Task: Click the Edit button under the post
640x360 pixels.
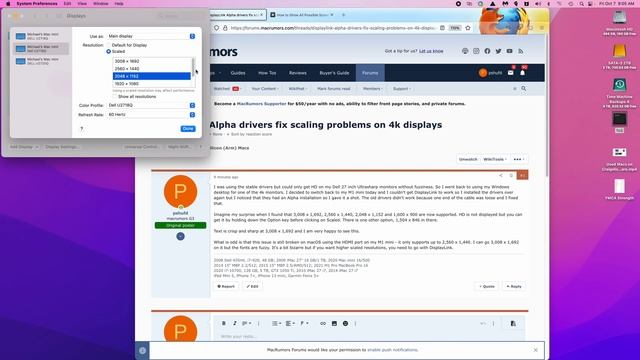Action: pos(252,287)
